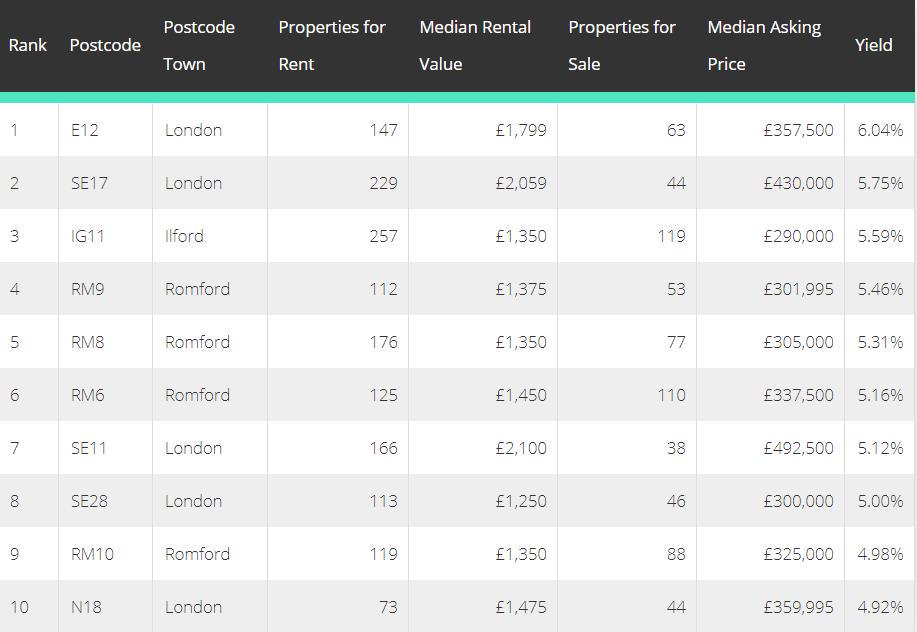This screenshot has height=632, width=917.
Task: Sort by Median Asking Price header
Action: [x=764, y=45]
